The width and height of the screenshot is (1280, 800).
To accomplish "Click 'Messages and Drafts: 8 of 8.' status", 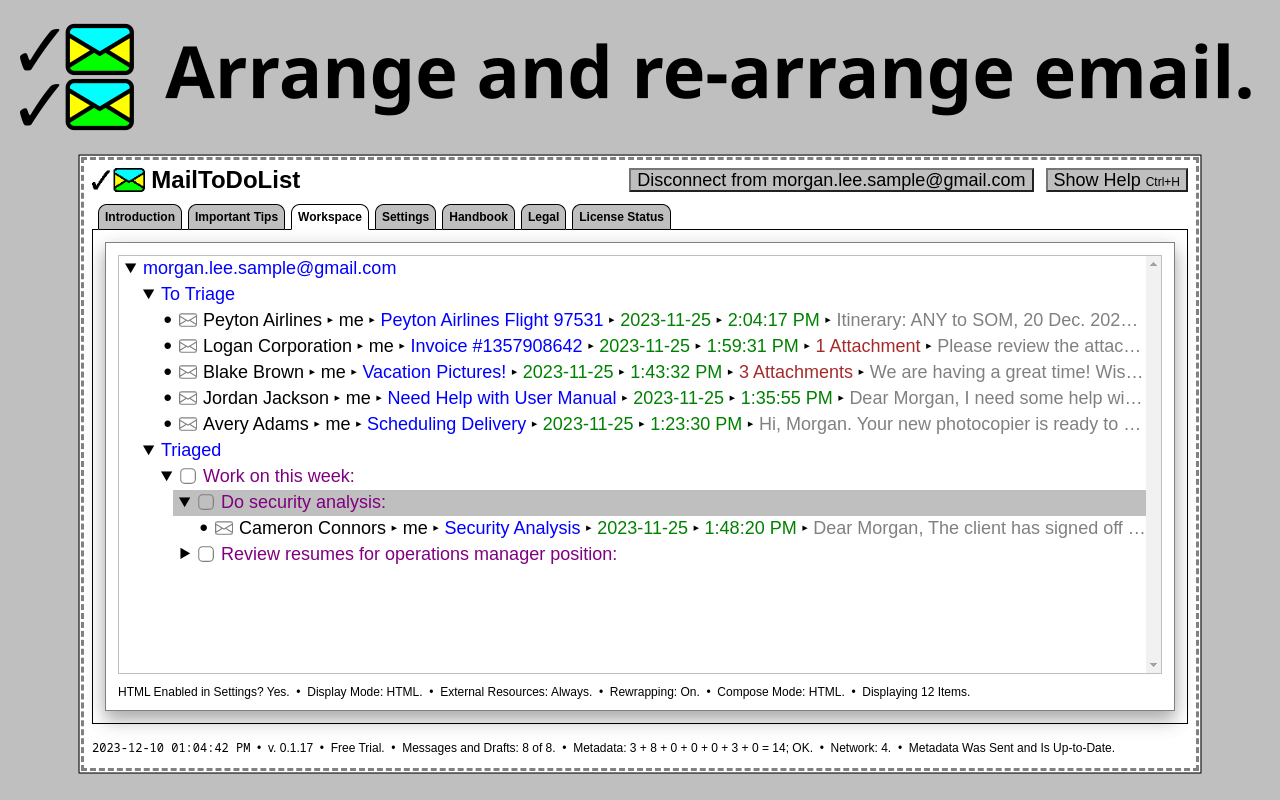I will (x=478, y=748).
